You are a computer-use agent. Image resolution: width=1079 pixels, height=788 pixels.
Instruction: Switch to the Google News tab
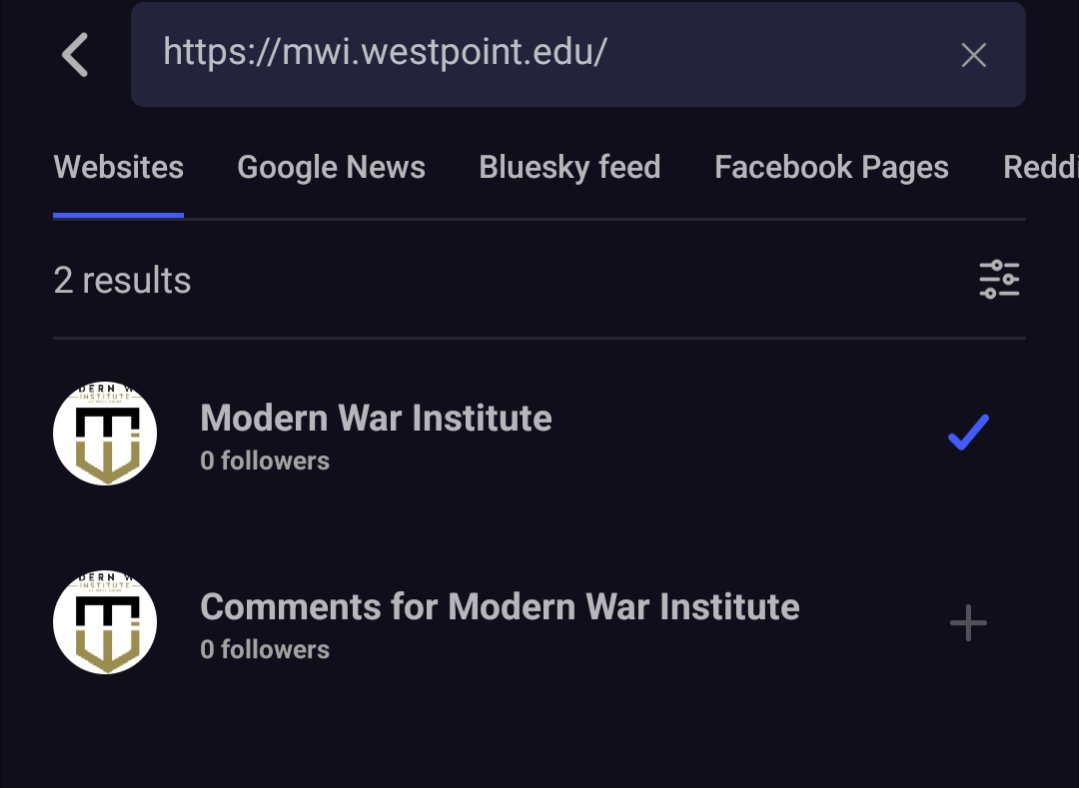pyautogui.click(x=331, y=167)
